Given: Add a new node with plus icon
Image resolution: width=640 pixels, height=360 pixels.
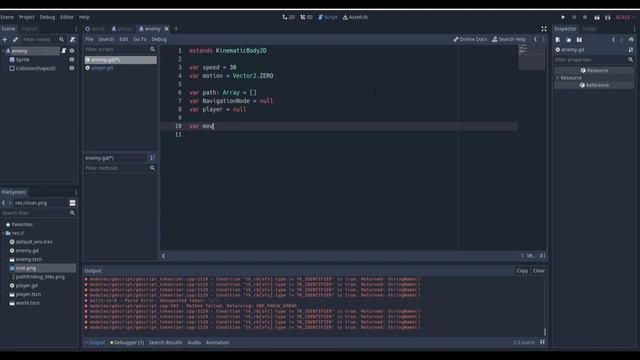Looking at the screenshot, I should point(5,40).
